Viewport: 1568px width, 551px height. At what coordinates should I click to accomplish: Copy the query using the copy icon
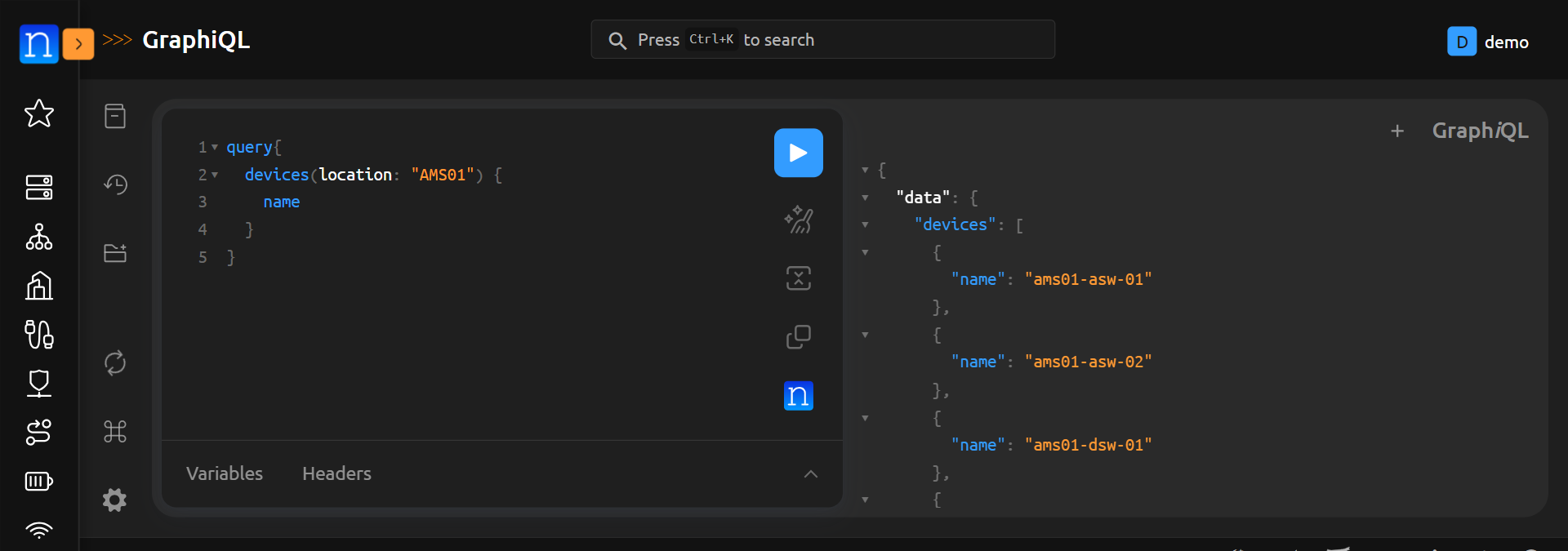(798, 336)
